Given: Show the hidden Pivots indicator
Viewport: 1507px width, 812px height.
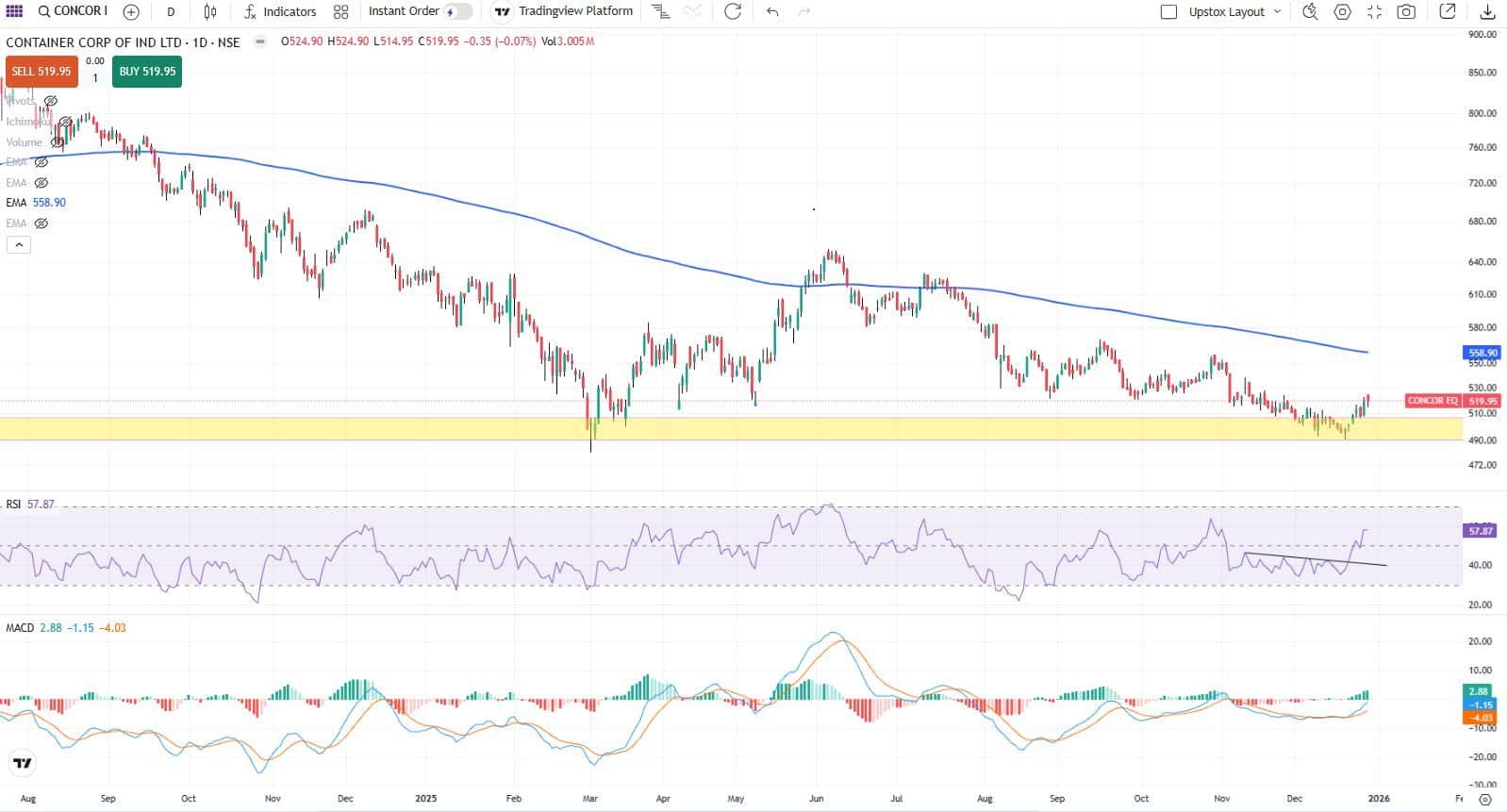Looking at the screenshot, I should click(x=51, y=101).
